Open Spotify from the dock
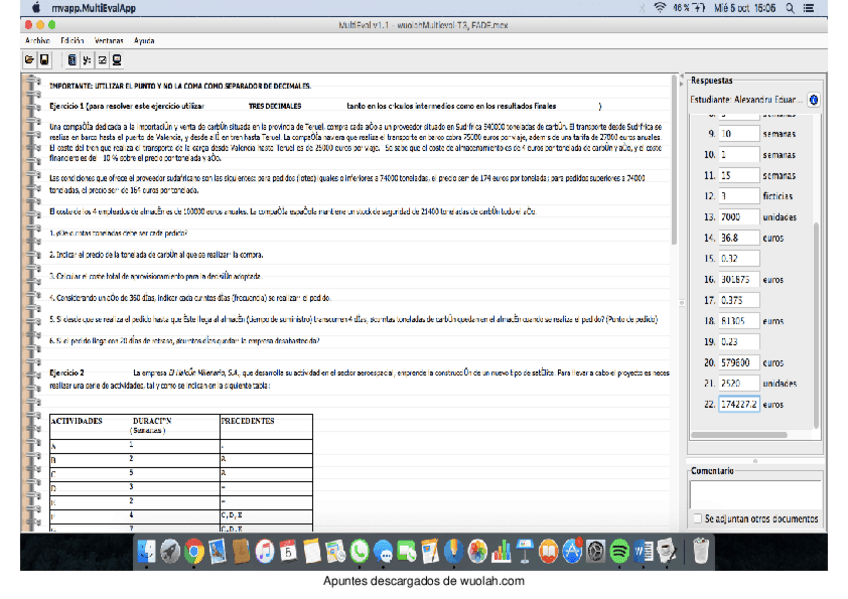Image resolution: width=848 pixels, height=599 pixels. (619, 552)
